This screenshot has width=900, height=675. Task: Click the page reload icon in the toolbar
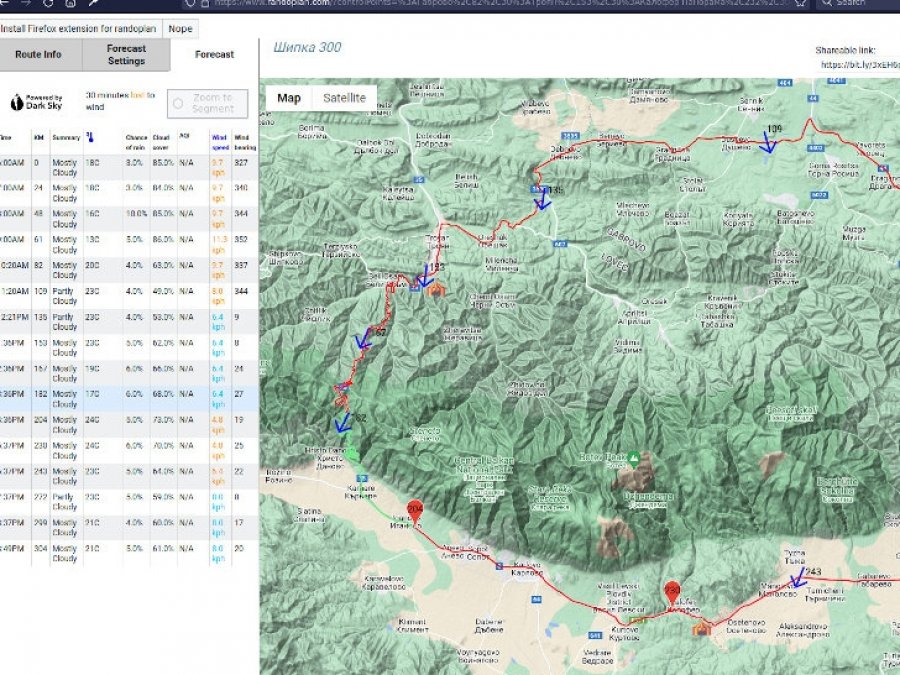coord(47,4)
